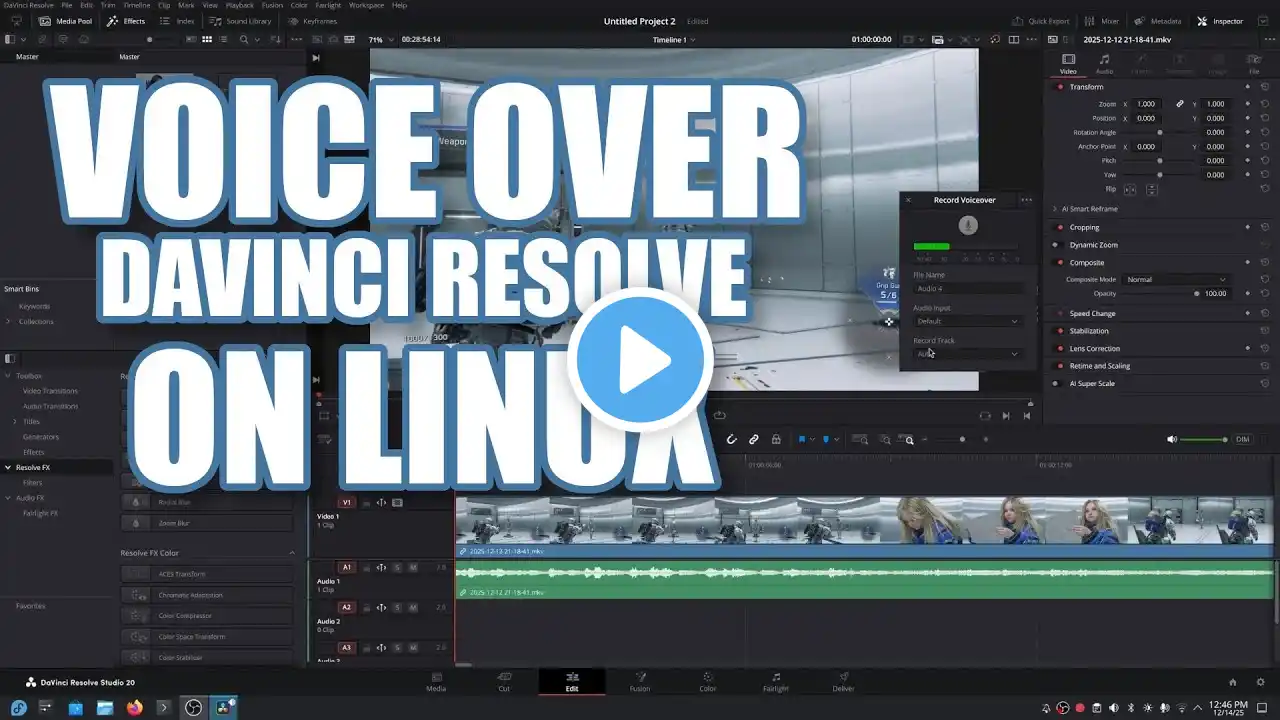Open Firefox from the taskbar
This screenshot has height=720, width=1280.
pos(135,708)
